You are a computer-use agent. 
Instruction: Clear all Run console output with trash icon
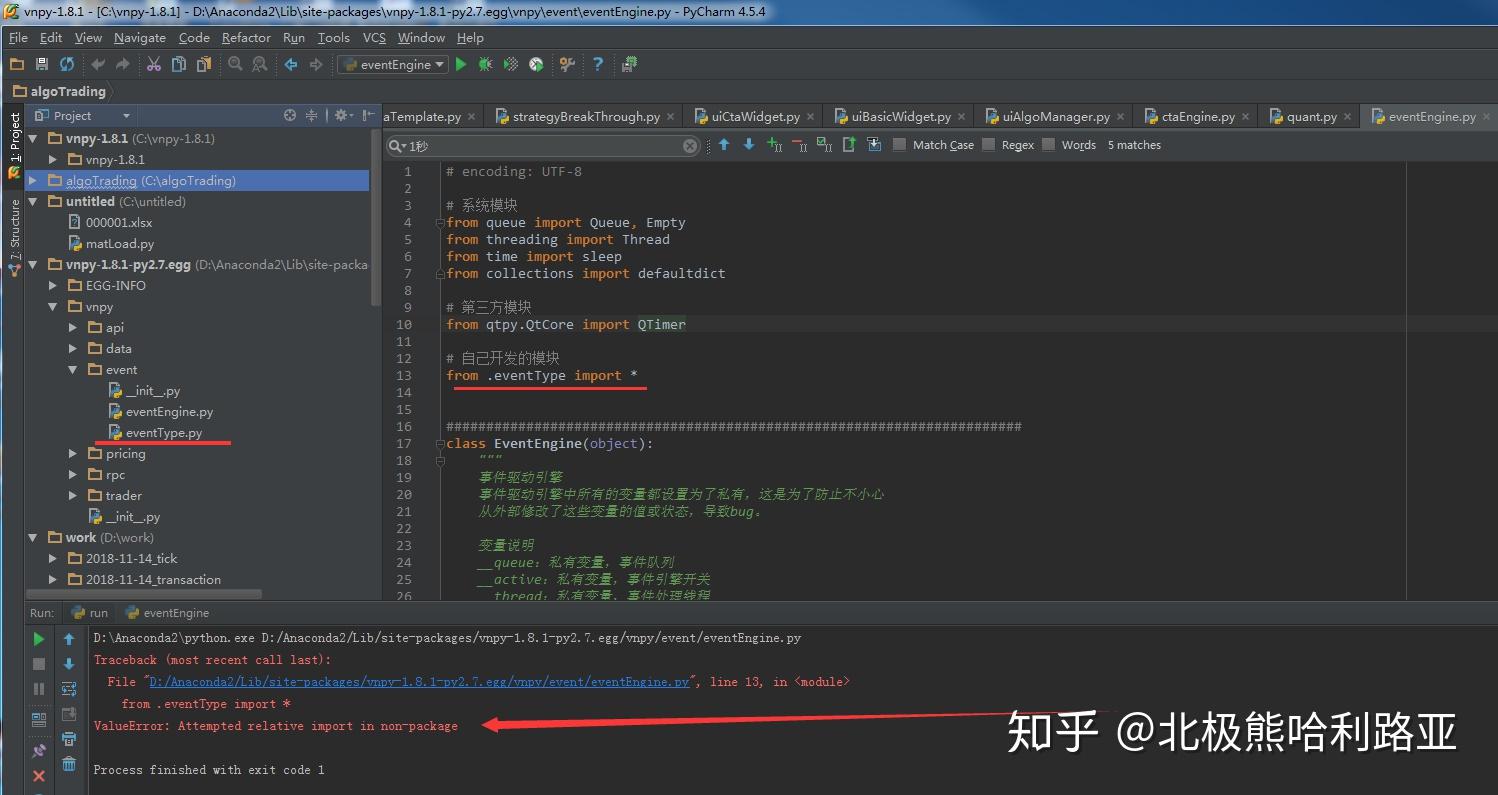69,764
